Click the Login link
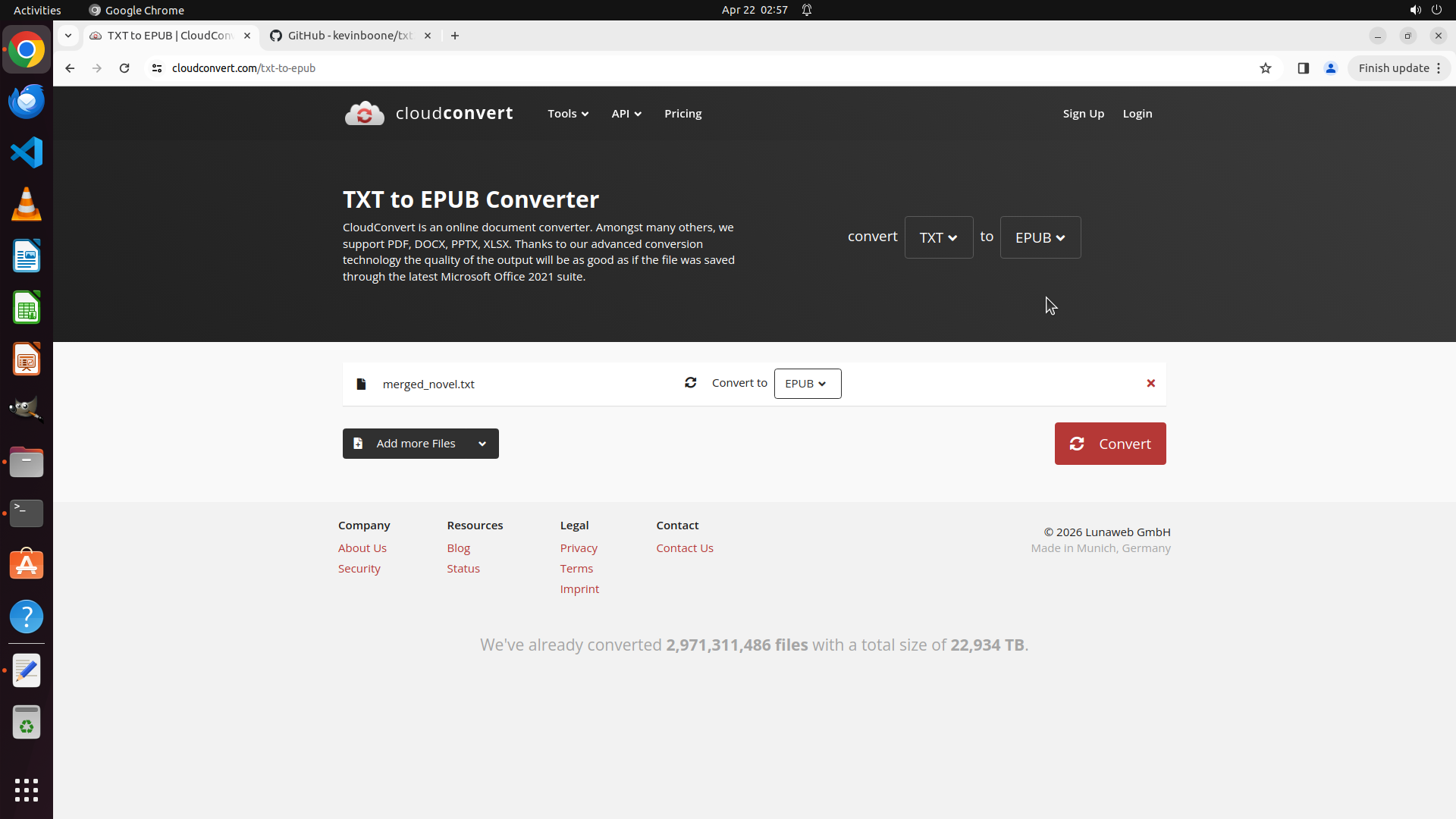 (x=1137, y=114)
